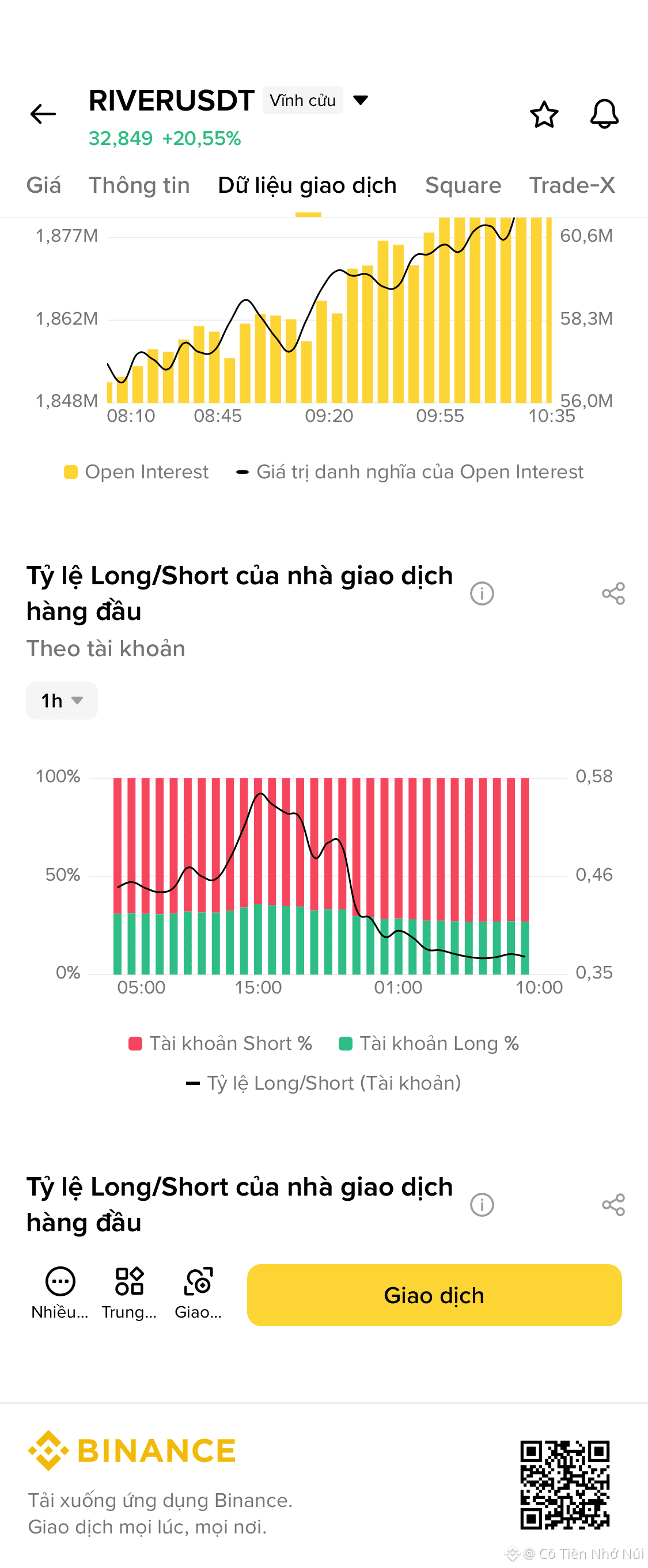Toggle Tài khoản Long % legend series
Screen dimensions: 648x1568
click(x=429, y=1043)
